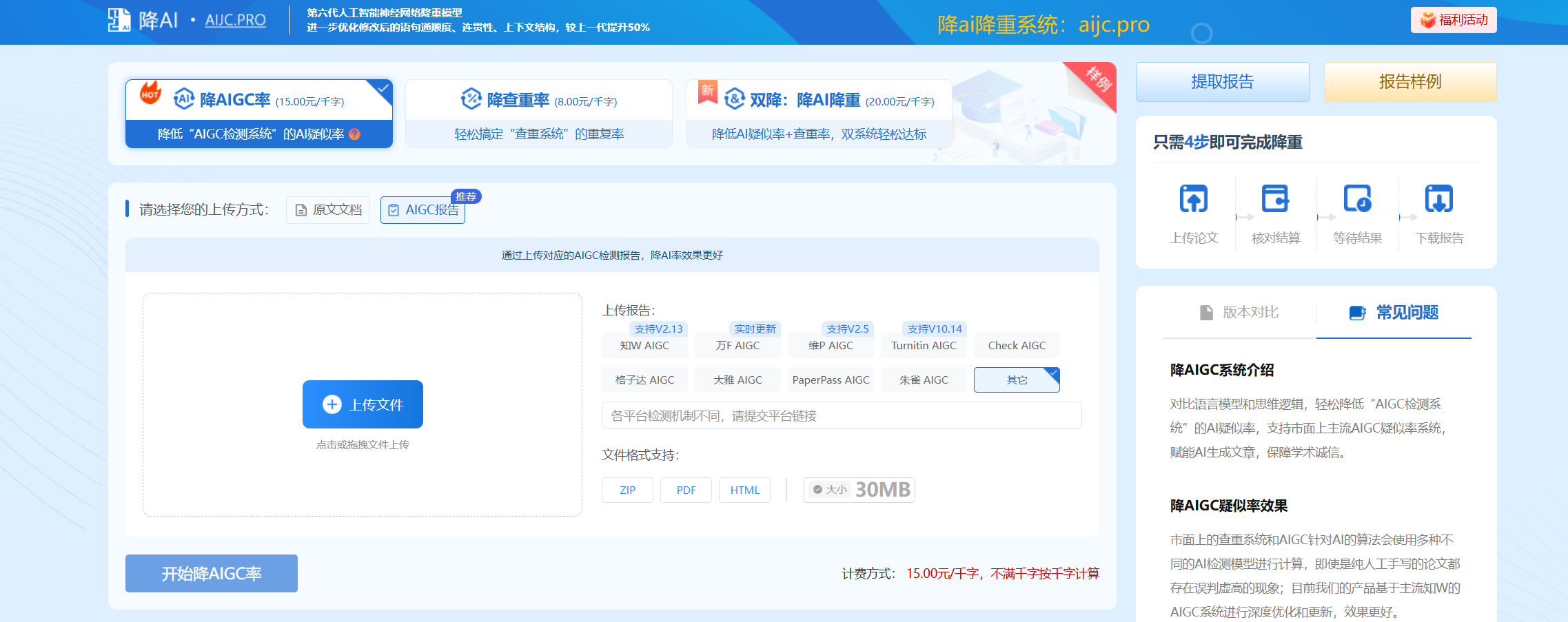
Task: Select 大雅 AIGC report type
Action: coord(737,380)
